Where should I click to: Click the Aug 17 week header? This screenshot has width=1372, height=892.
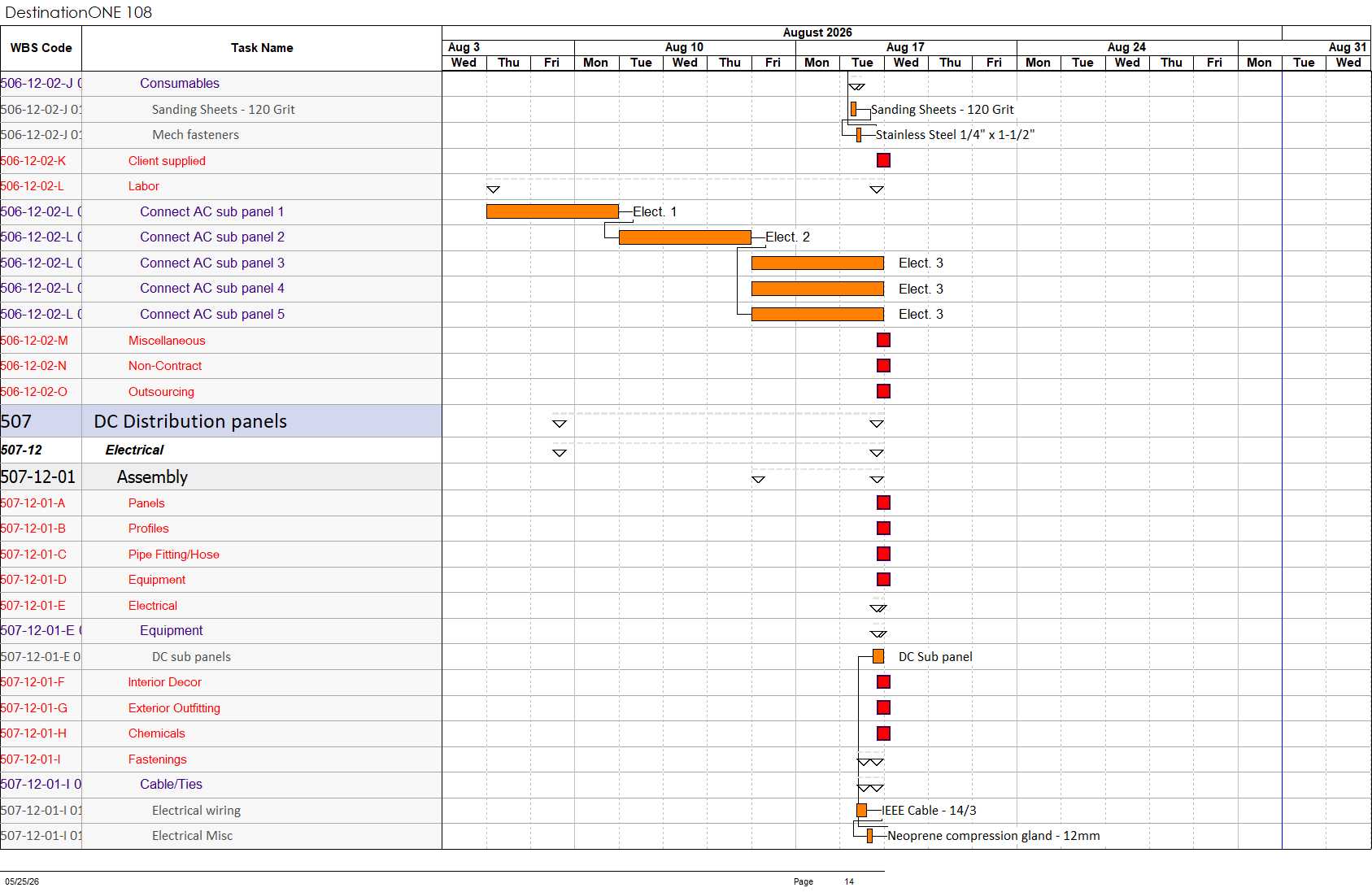906,47
